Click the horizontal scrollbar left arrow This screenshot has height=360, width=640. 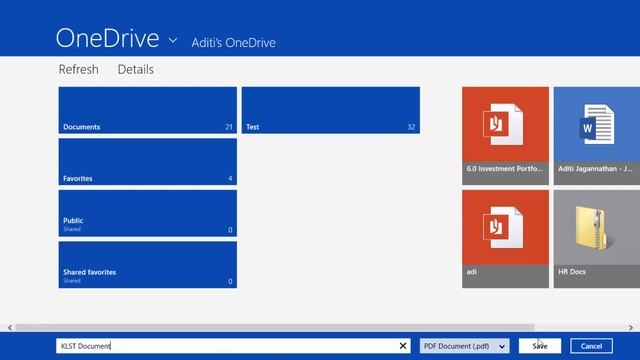coord(10,327)
